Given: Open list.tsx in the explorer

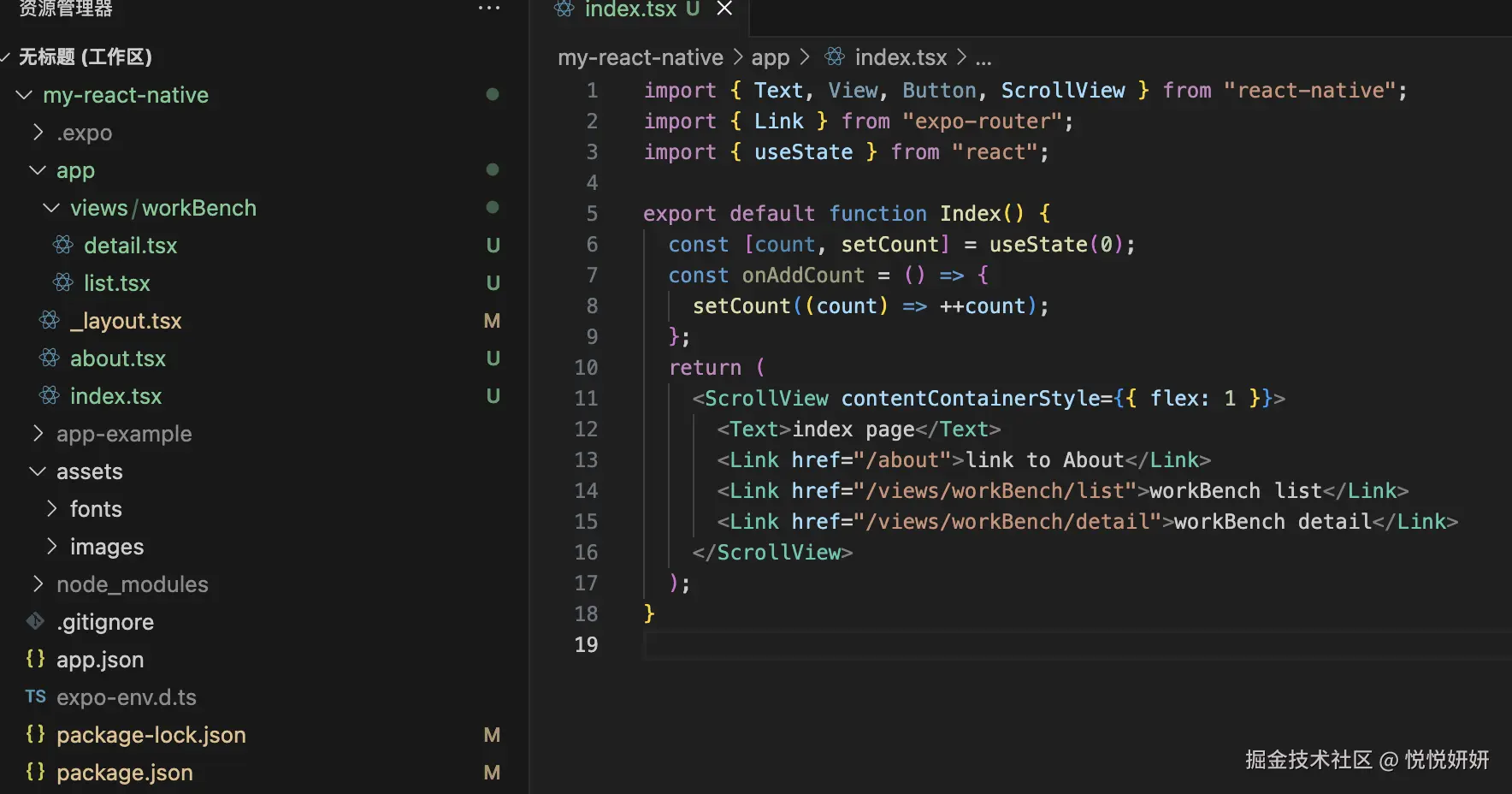Looking at the screenshot, I should click(x=117, y=283).
